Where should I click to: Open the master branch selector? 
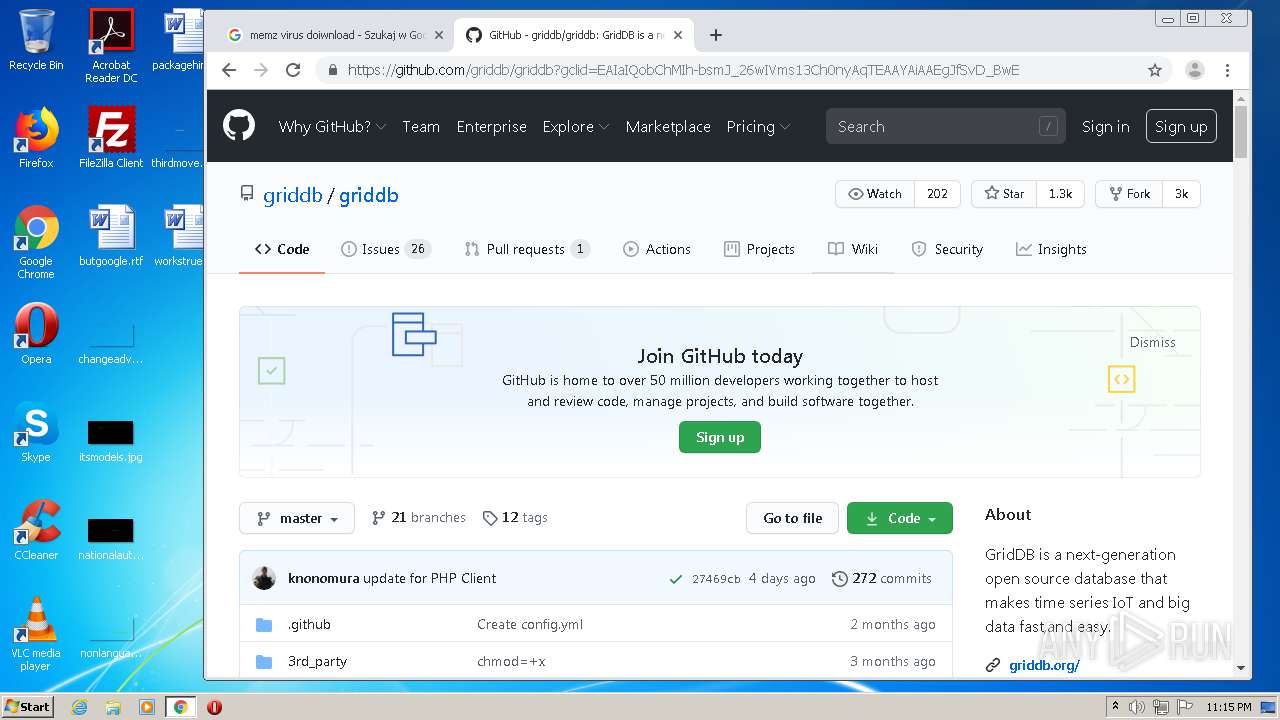pos(297,518)
